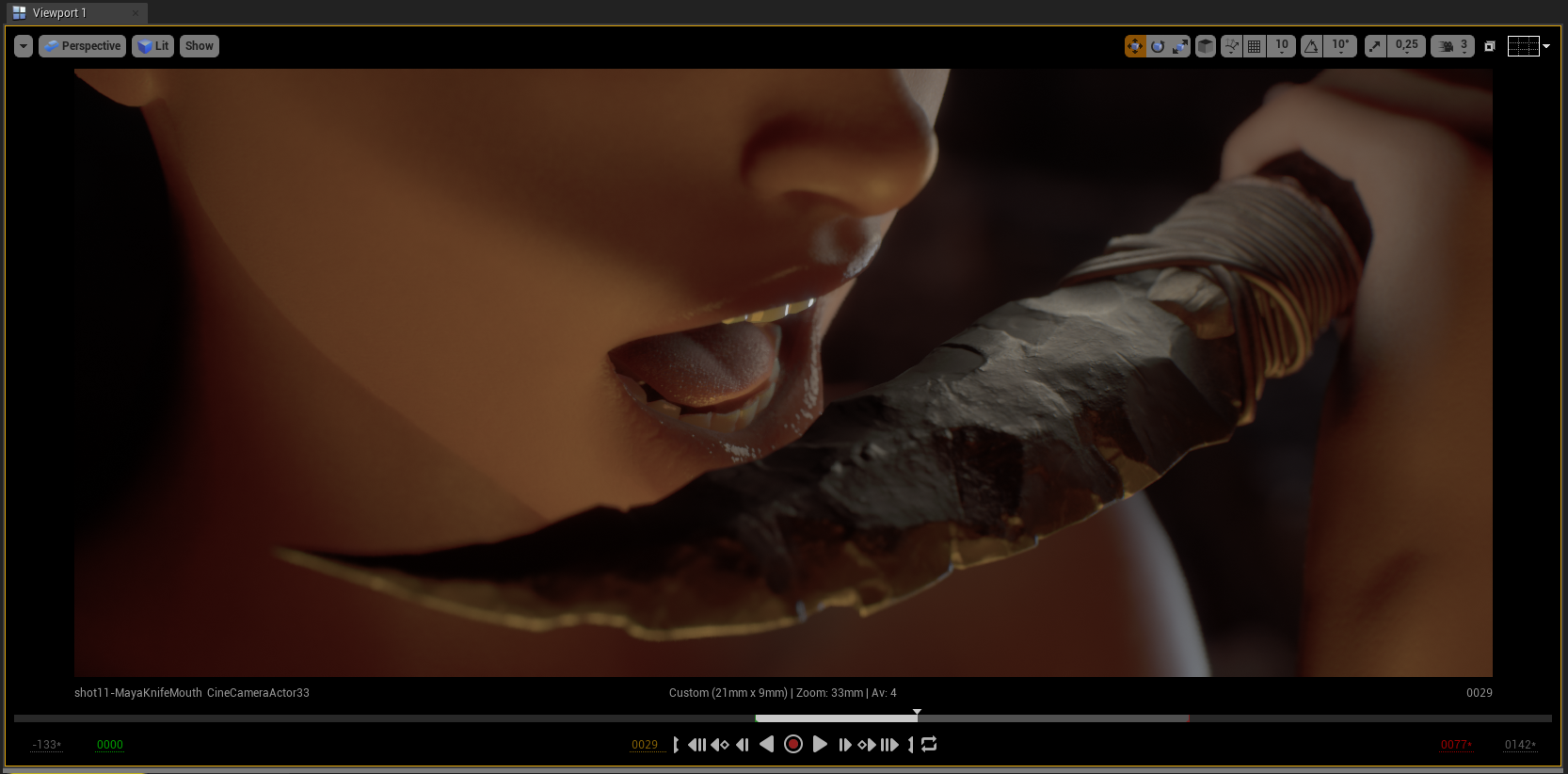Toggle rotation angle snapping
1568x774 pixels.
(x=1312, y=46)
